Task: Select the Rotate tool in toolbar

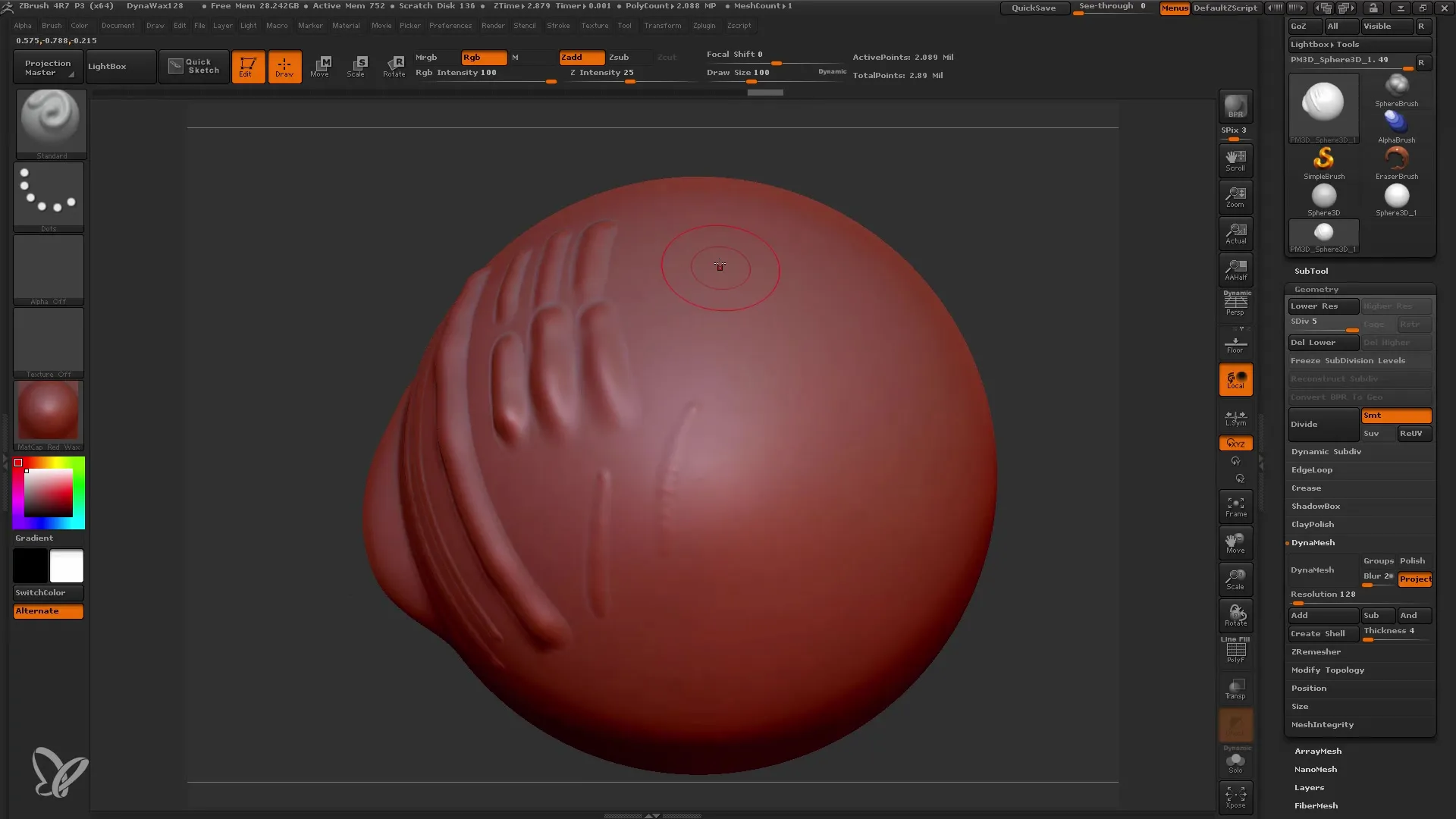Action: [394, 66]
